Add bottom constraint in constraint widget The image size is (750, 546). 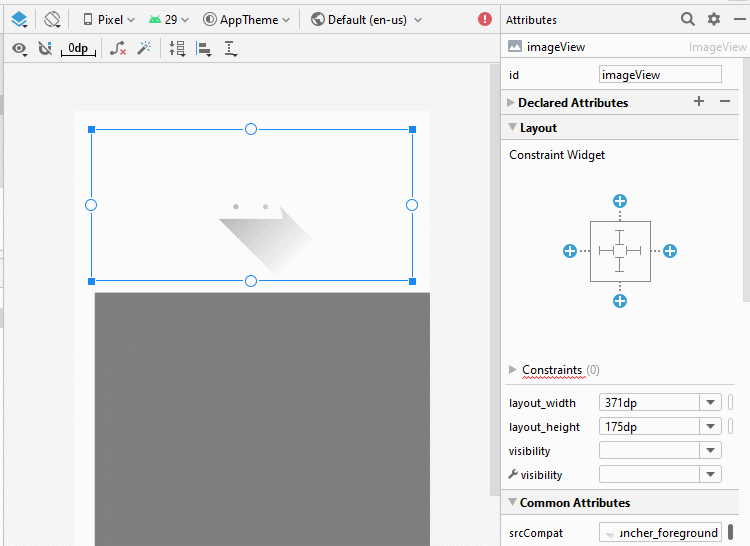click(620, 301)
